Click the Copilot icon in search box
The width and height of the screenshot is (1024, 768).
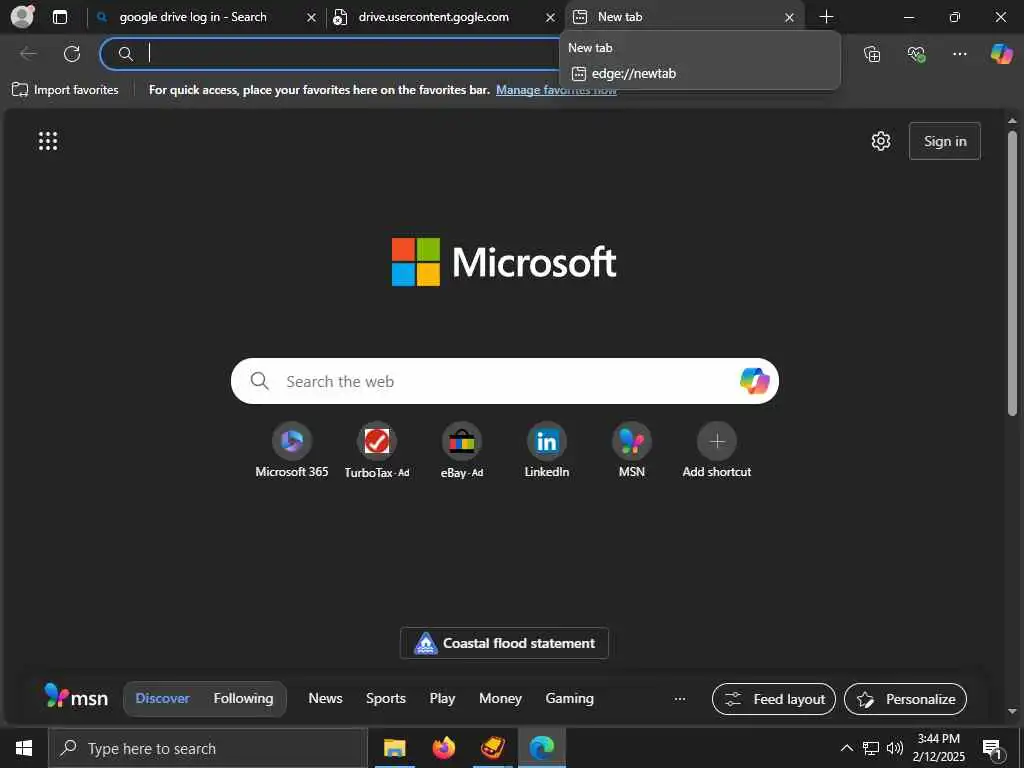click(754, 381)
